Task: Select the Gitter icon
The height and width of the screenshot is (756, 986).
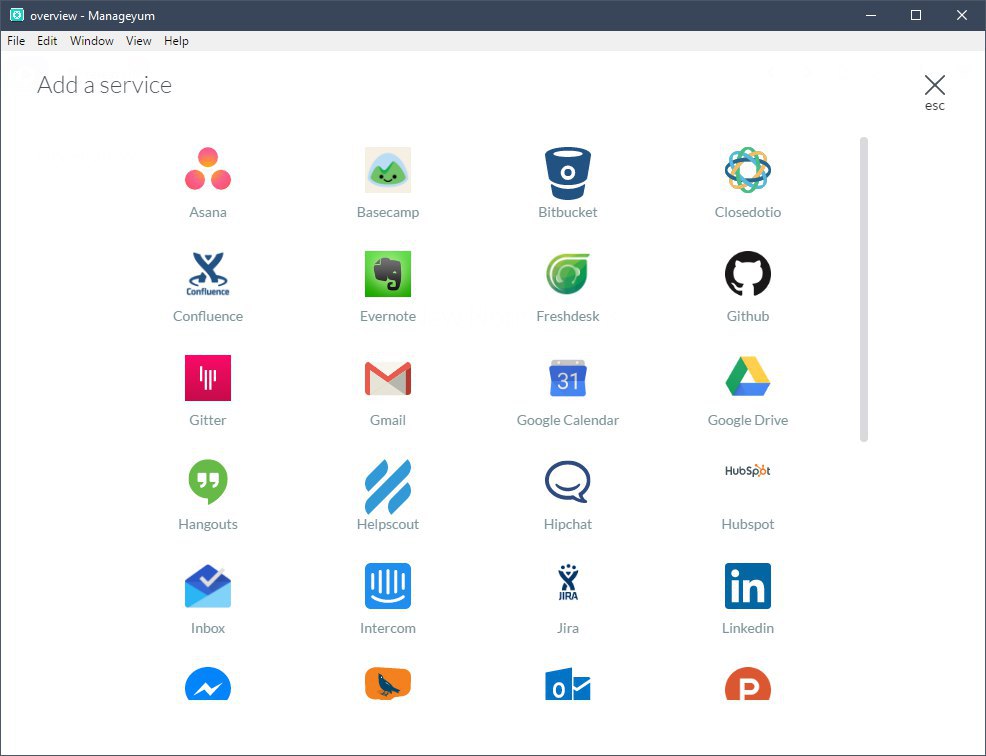Action: 208,377
